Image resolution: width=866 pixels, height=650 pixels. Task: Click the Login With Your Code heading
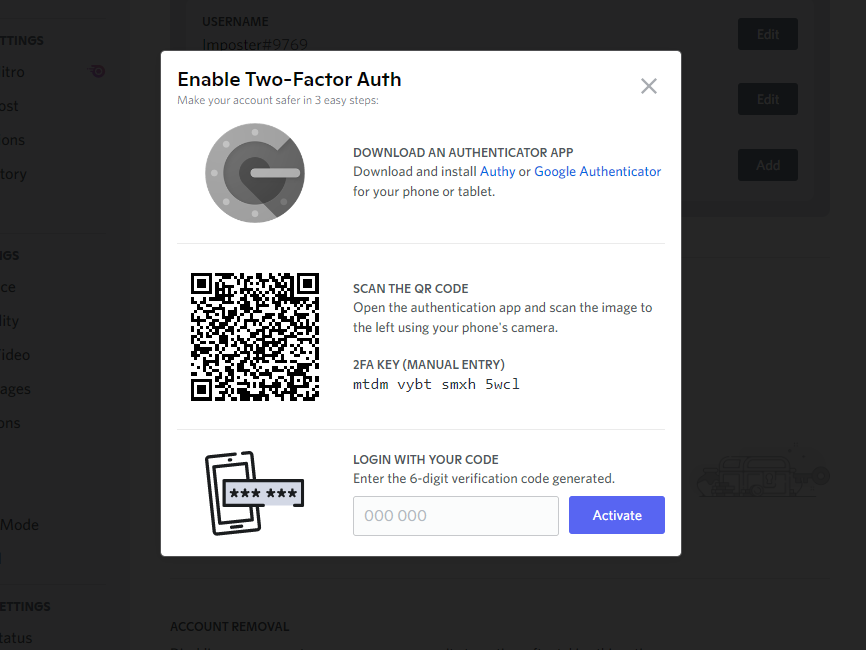[425, 459]
